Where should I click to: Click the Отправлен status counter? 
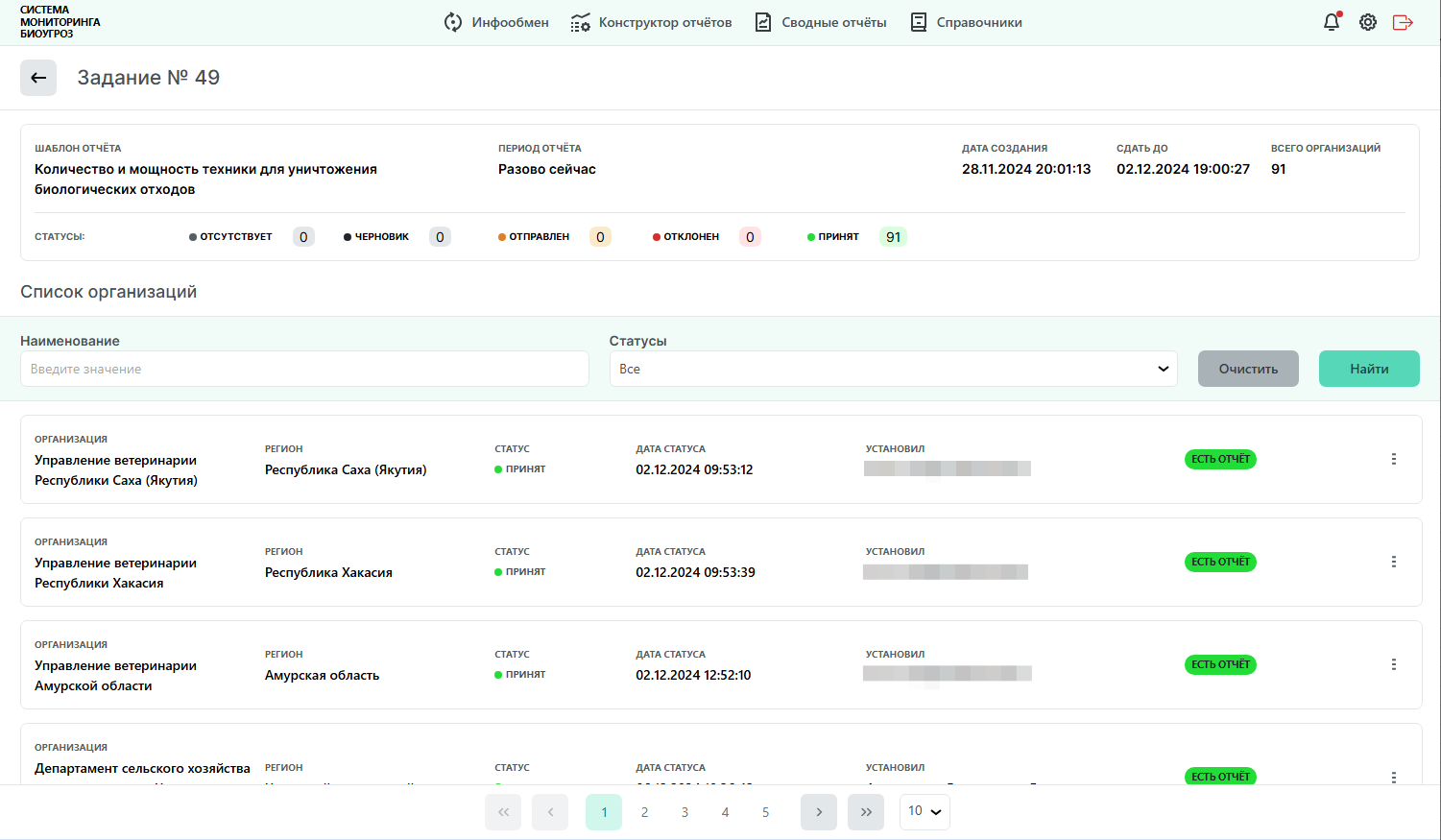point(600,237)
